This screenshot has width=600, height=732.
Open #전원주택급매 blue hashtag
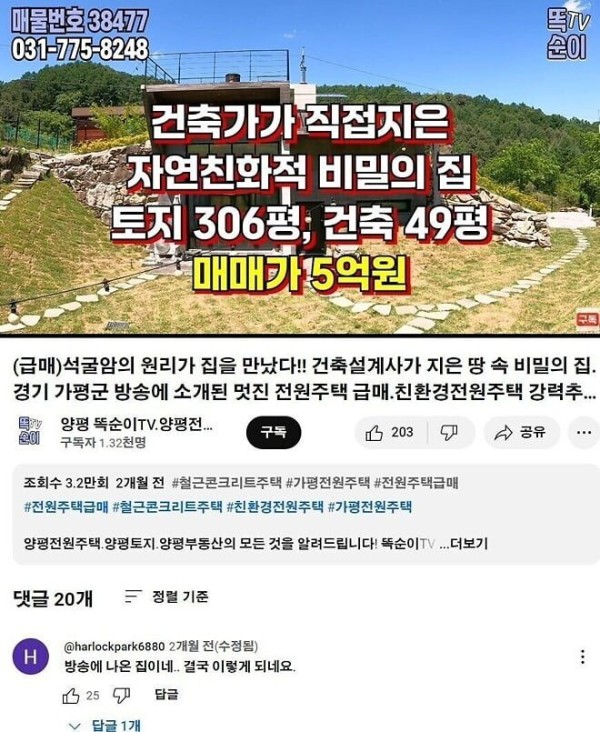(x=66, y=507)
